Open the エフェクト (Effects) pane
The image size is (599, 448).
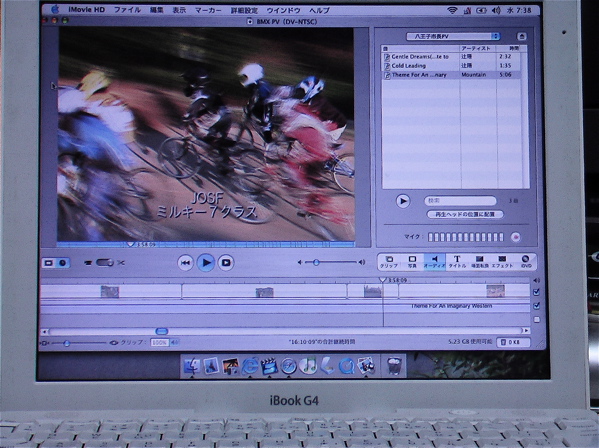point(502,262)
